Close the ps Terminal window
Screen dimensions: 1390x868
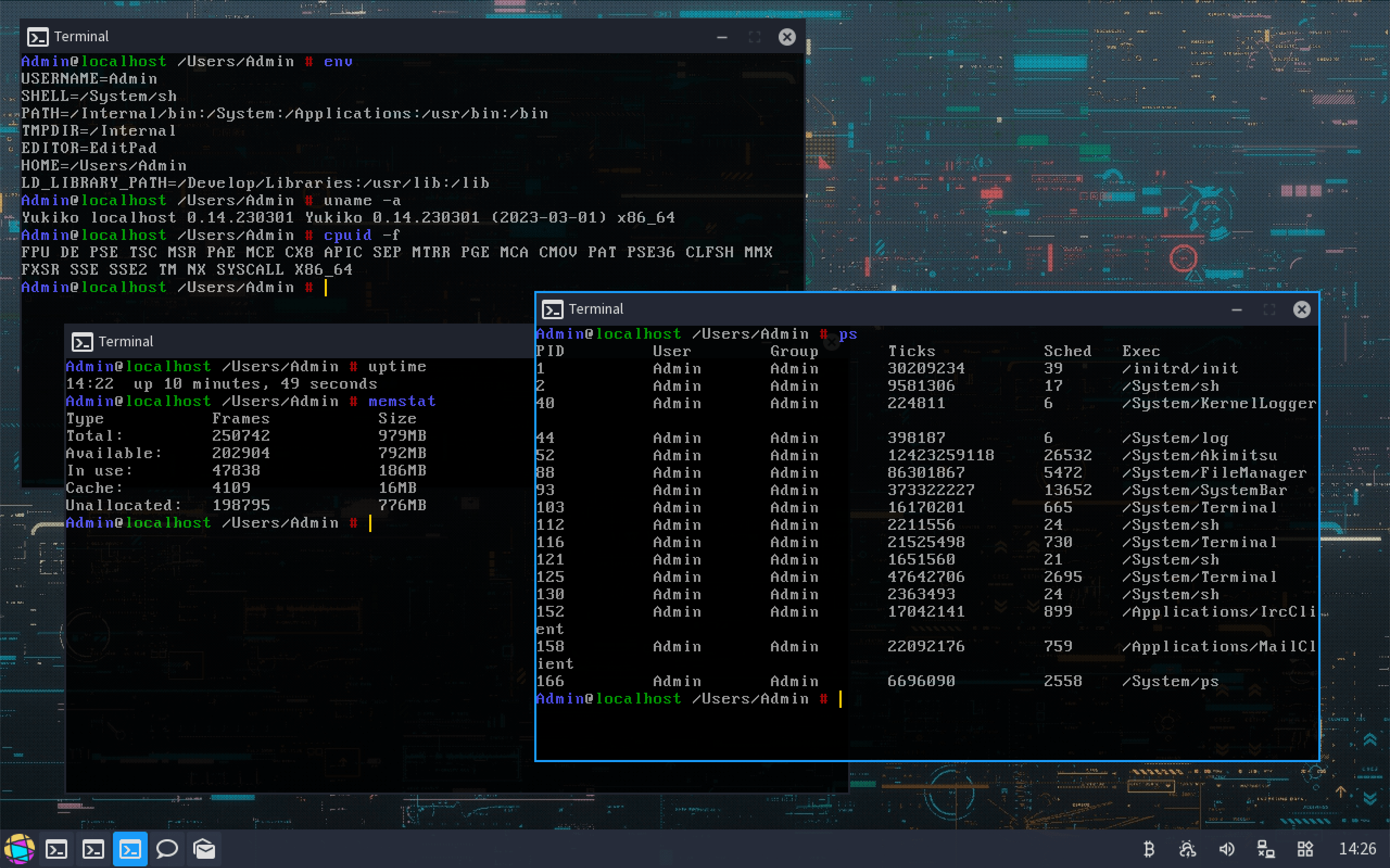1301,310
